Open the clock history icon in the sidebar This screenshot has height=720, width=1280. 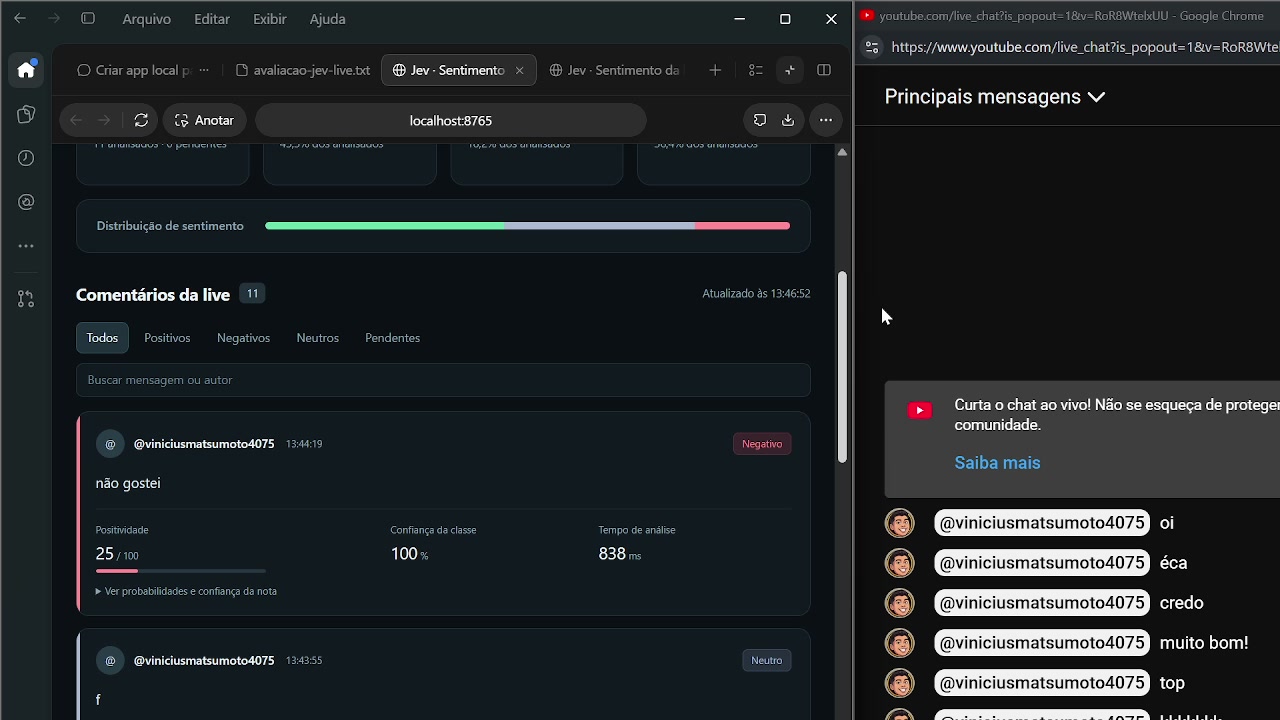coord(26,158)
